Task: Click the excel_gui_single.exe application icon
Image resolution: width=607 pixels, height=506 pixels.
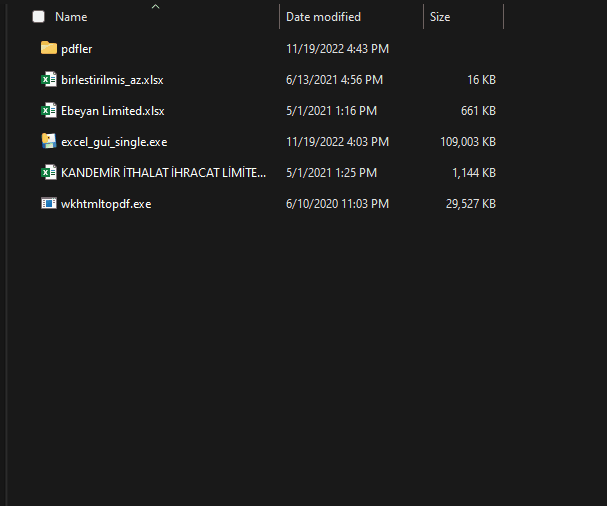Action: pos(48,141)
